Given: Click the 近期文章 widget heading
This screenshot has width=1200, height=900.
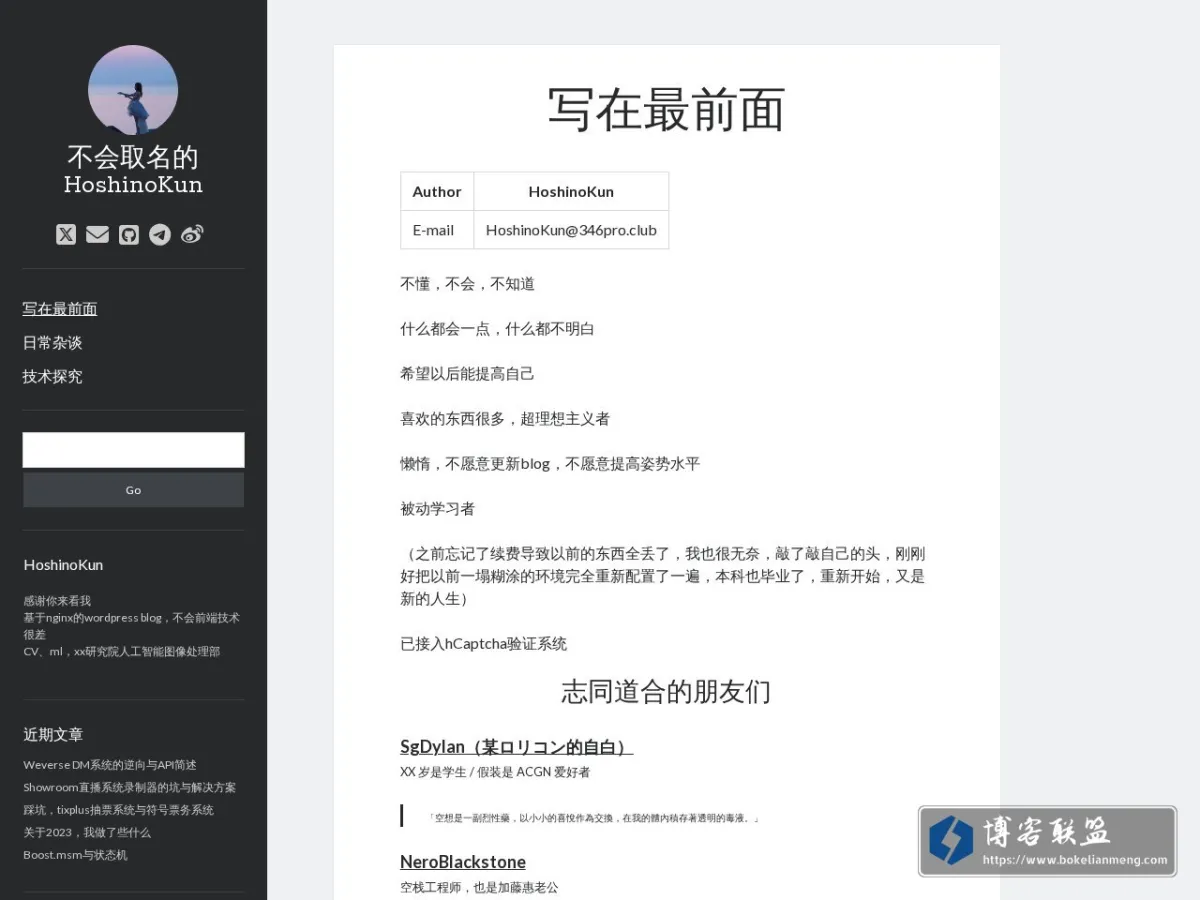Looking at the screenshot, I should [53, 735].
